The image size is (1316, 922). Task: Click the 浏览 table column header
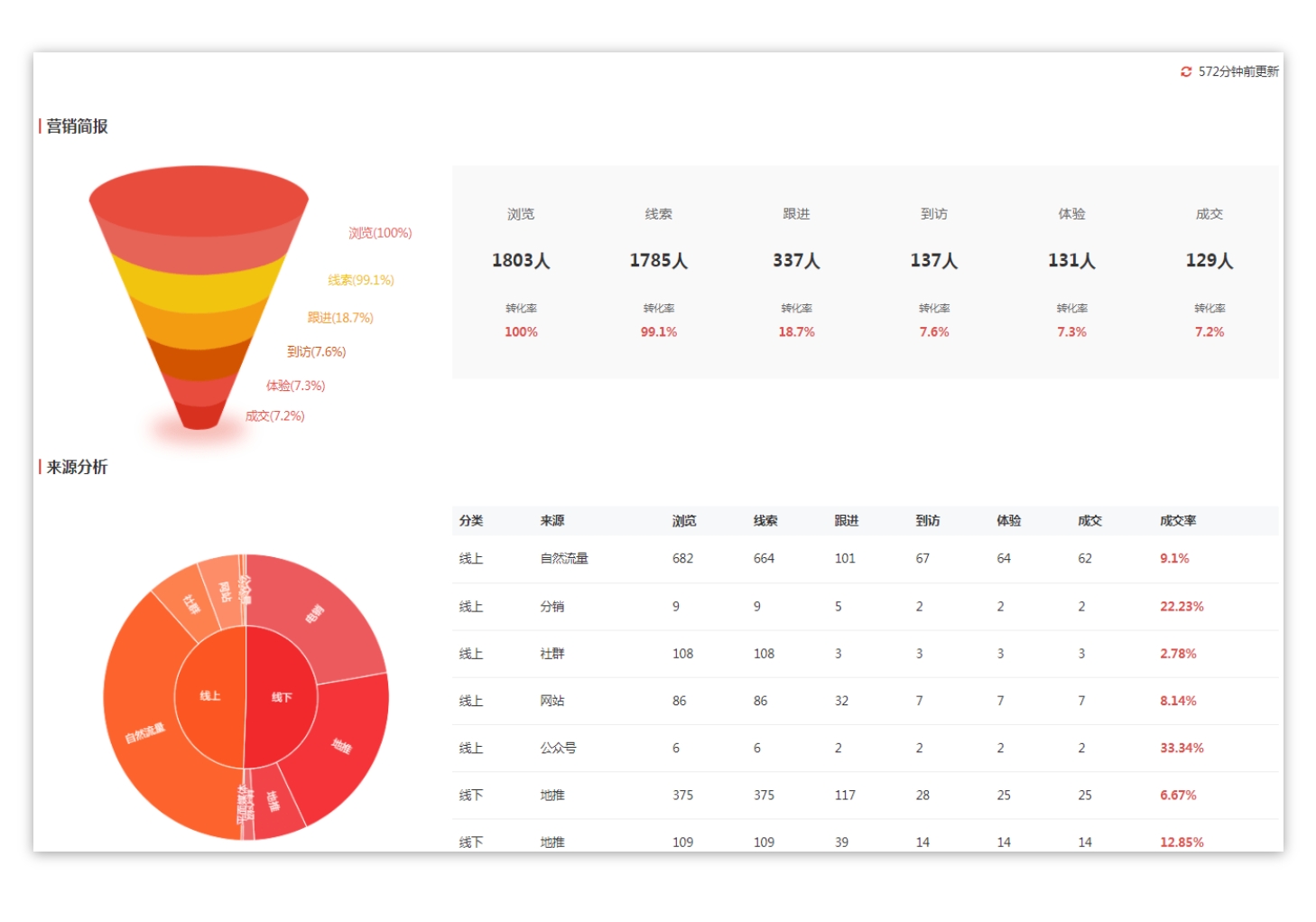pyautogui.click(x=684, y=521)
